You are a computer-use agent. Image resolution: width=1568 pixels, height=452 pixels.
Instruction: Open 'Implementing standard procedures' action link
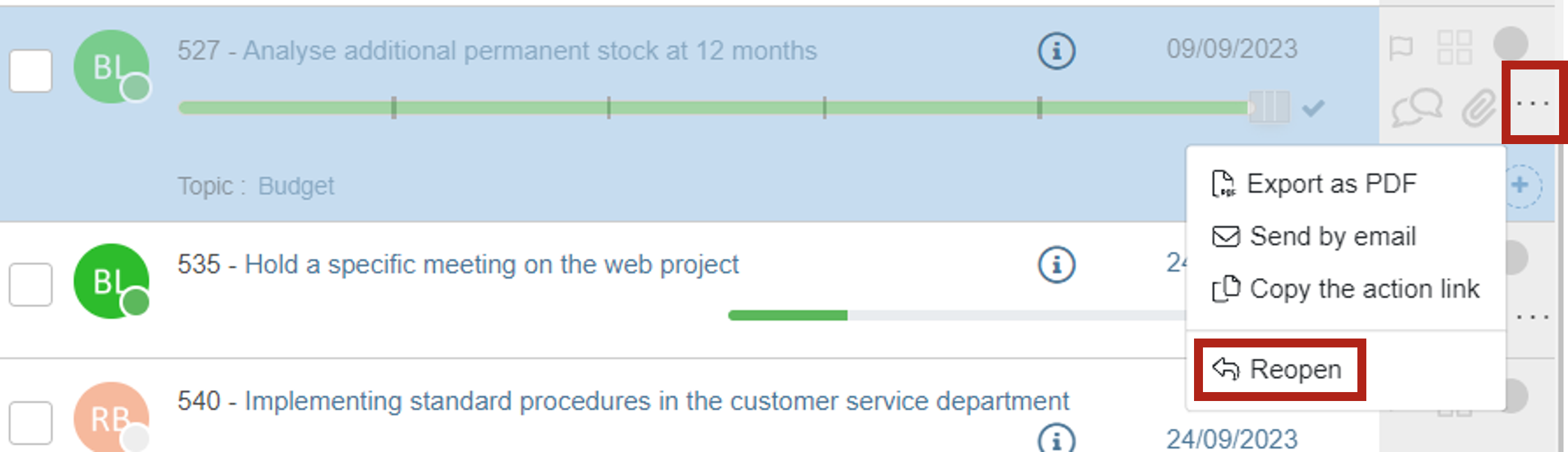(656, 402)
